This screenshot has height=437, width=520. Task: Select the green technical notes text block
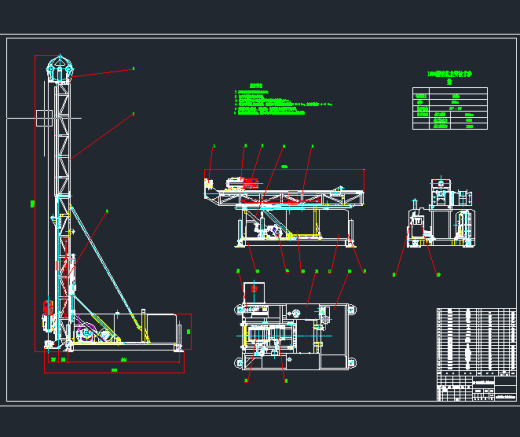pyautogui.click(x=283, y=99)
